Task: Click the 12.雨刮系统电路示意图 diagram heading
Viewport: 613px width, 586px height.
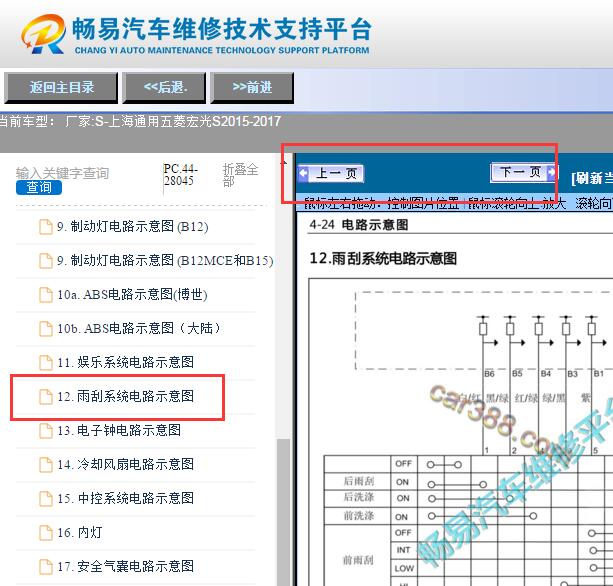Action: click(383, 258)
